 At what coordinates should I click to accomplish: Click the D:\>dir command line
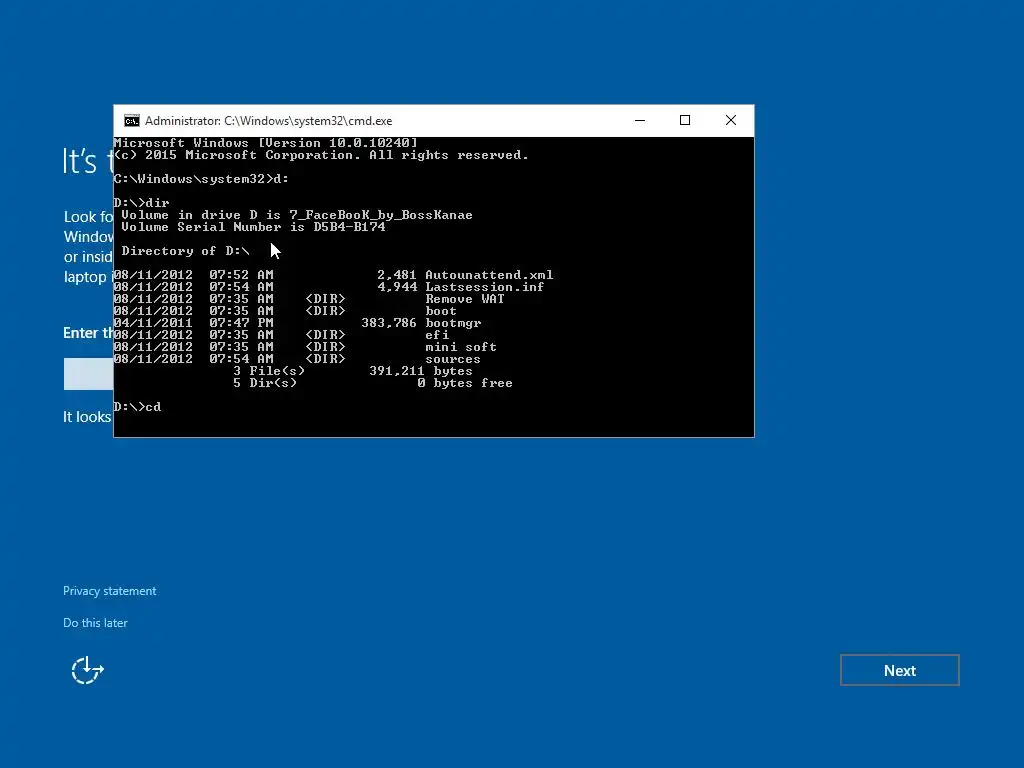(142, 202)
